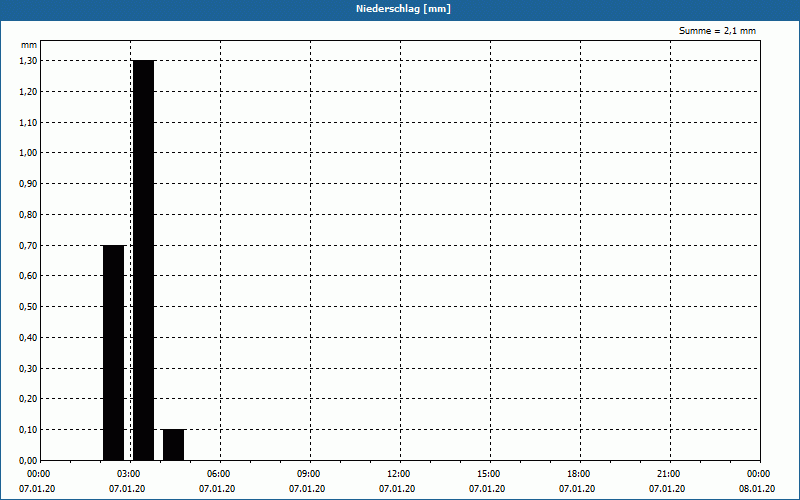800x500 pixels.
Task: Select the 0,70 mm precipitation bar
Action: pyautogui.click(x=113, y=353)
